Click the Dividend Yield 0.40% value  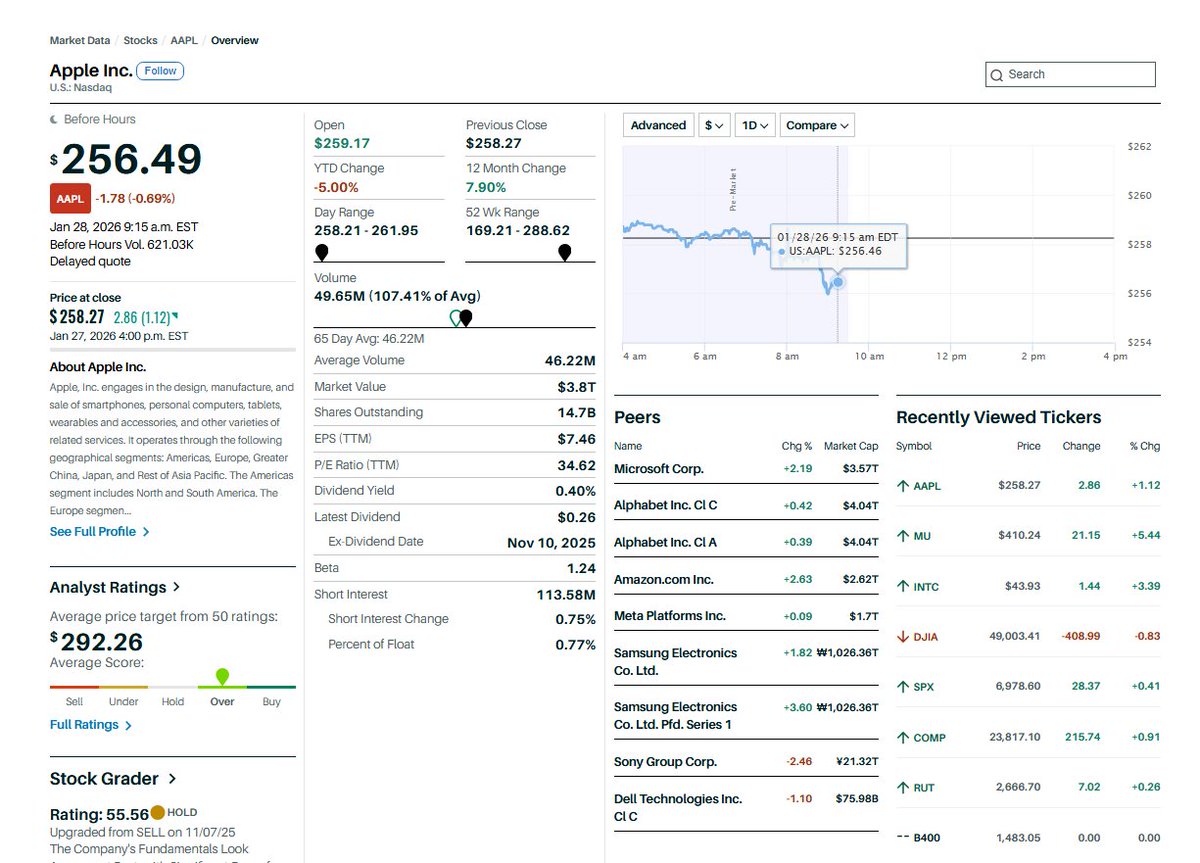pos(575,491)
